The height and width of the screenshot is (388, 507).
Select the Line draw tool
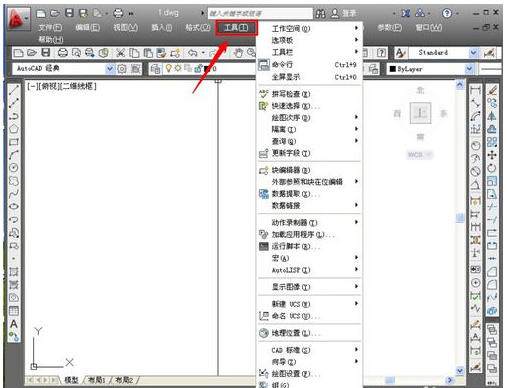(x=14, y=90)
